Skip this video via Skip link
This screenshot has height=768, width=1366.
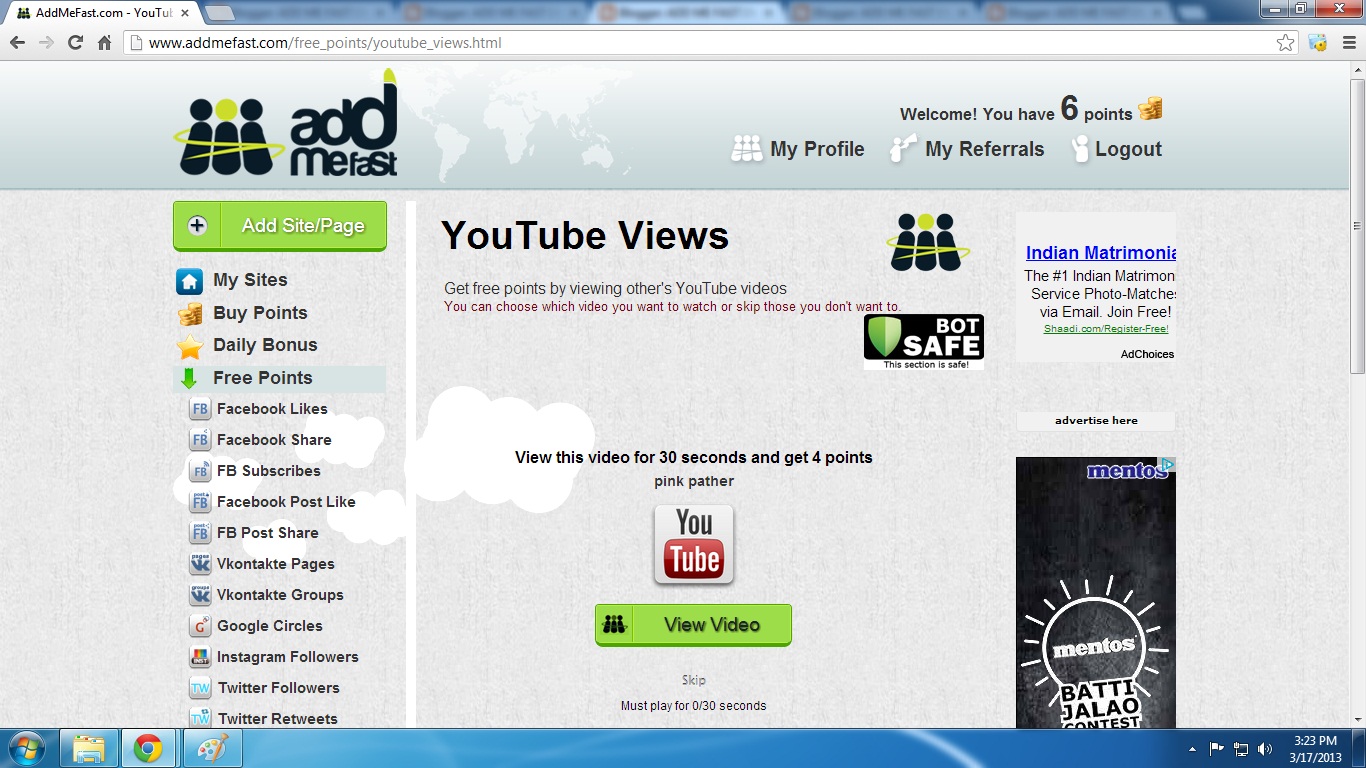click(694, 680)
